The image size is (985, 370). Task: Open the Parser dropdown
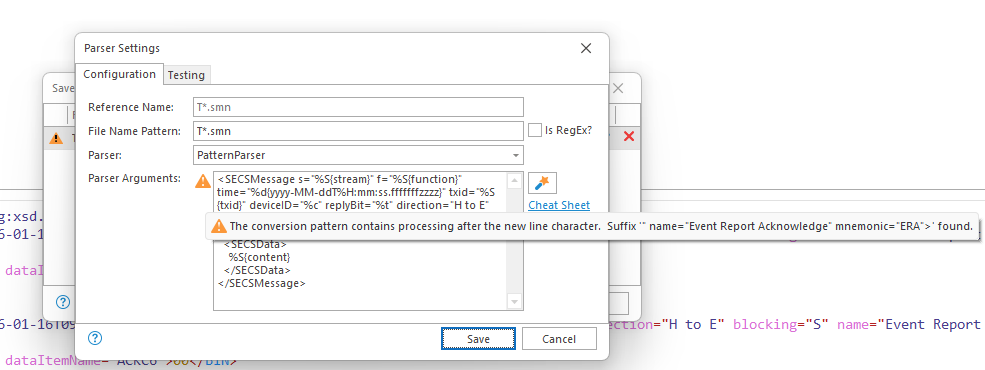(358, 155)
